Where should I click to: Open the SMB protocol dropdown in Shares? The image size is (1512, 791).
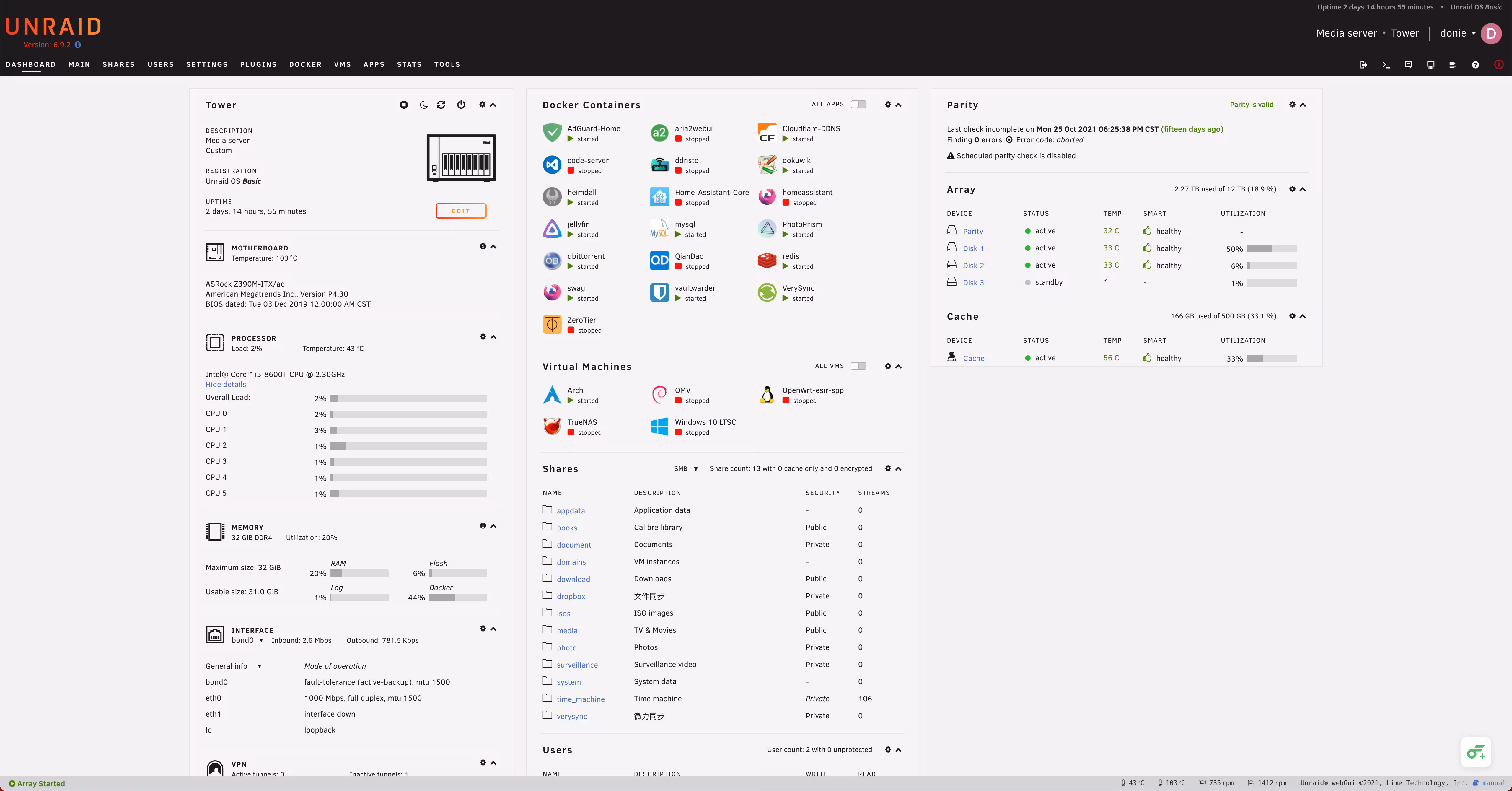pos(685,469)
